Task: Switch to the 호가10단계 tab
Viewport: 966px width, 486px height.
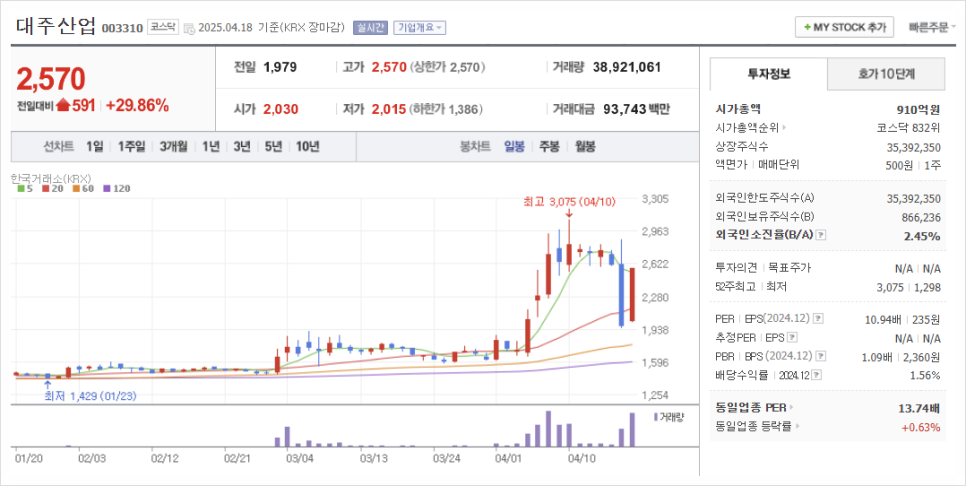Action: tap(886, 74)
